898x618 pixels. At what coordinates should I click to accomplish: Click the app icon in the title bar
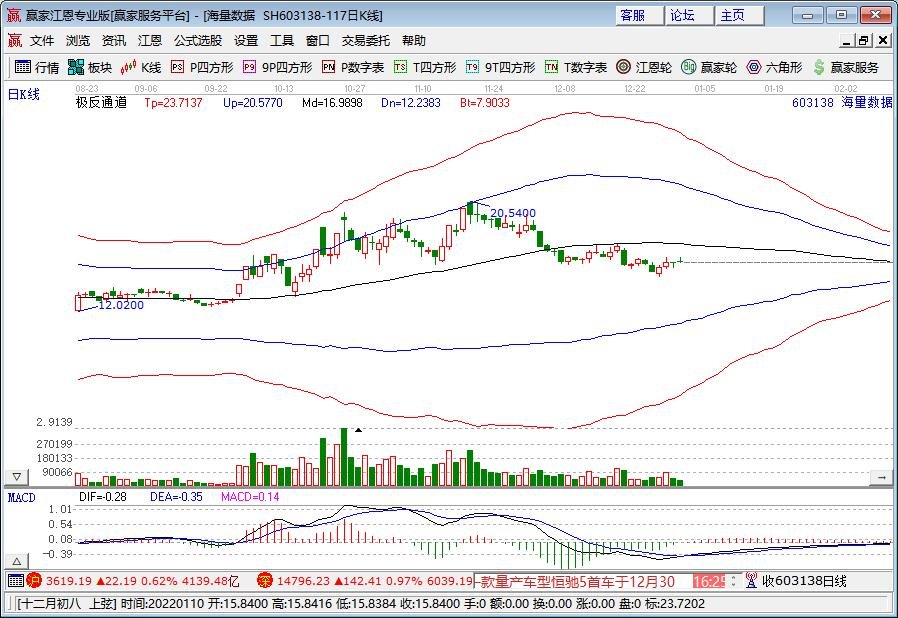click(x=14, y=15)
